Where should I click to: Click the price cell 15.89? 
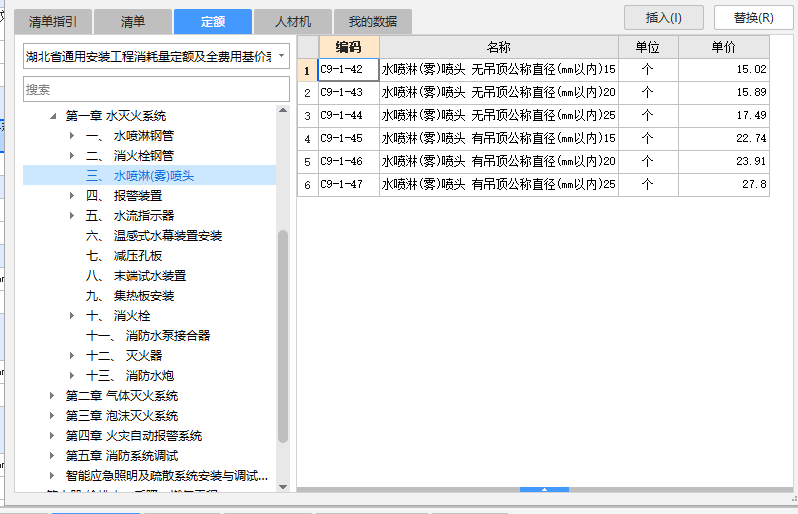[x=724, y=93]
